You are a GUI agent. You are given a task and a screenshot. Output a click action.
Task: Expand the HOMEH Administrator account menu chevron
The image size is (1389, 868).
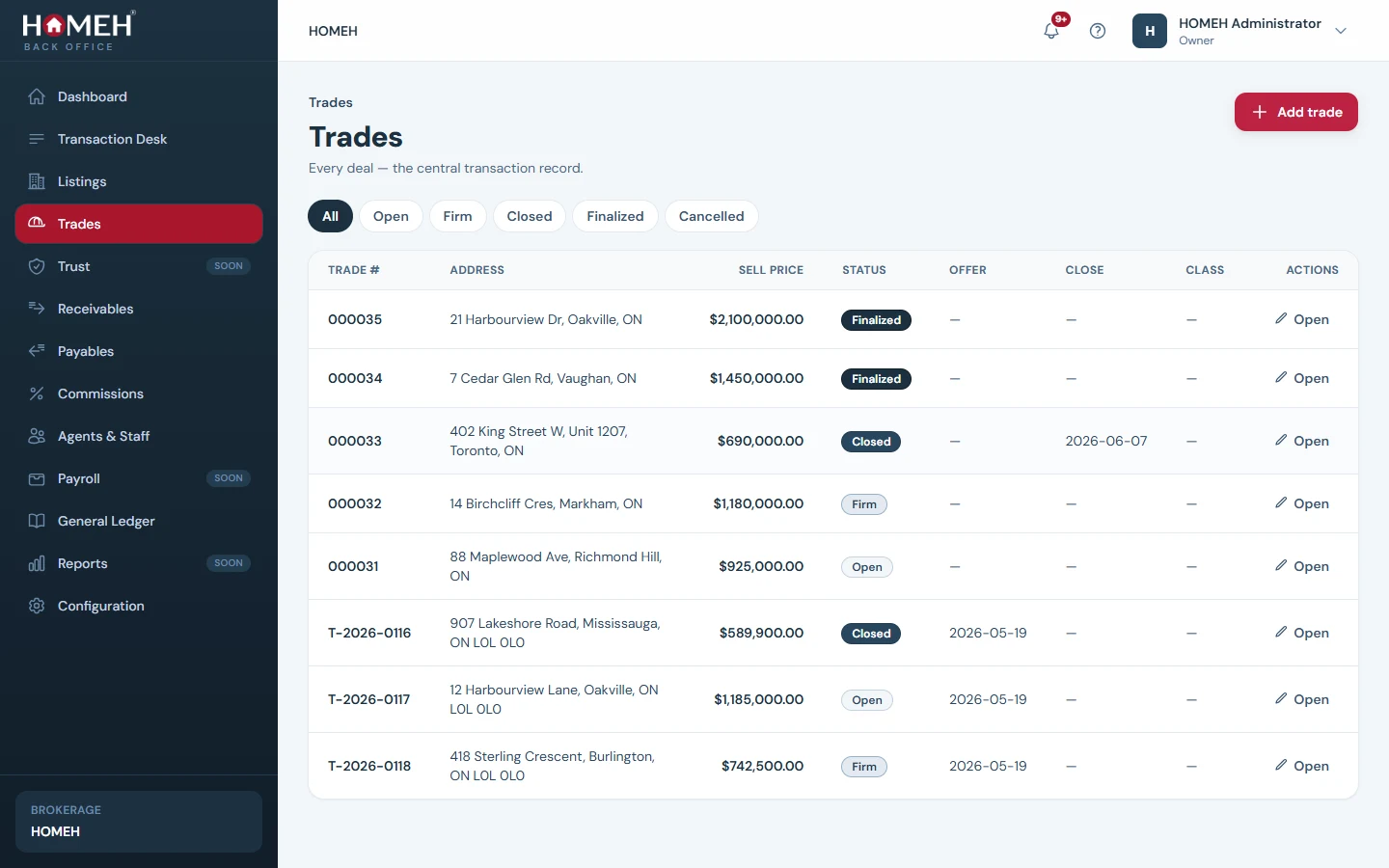(x=1341, y=31)
